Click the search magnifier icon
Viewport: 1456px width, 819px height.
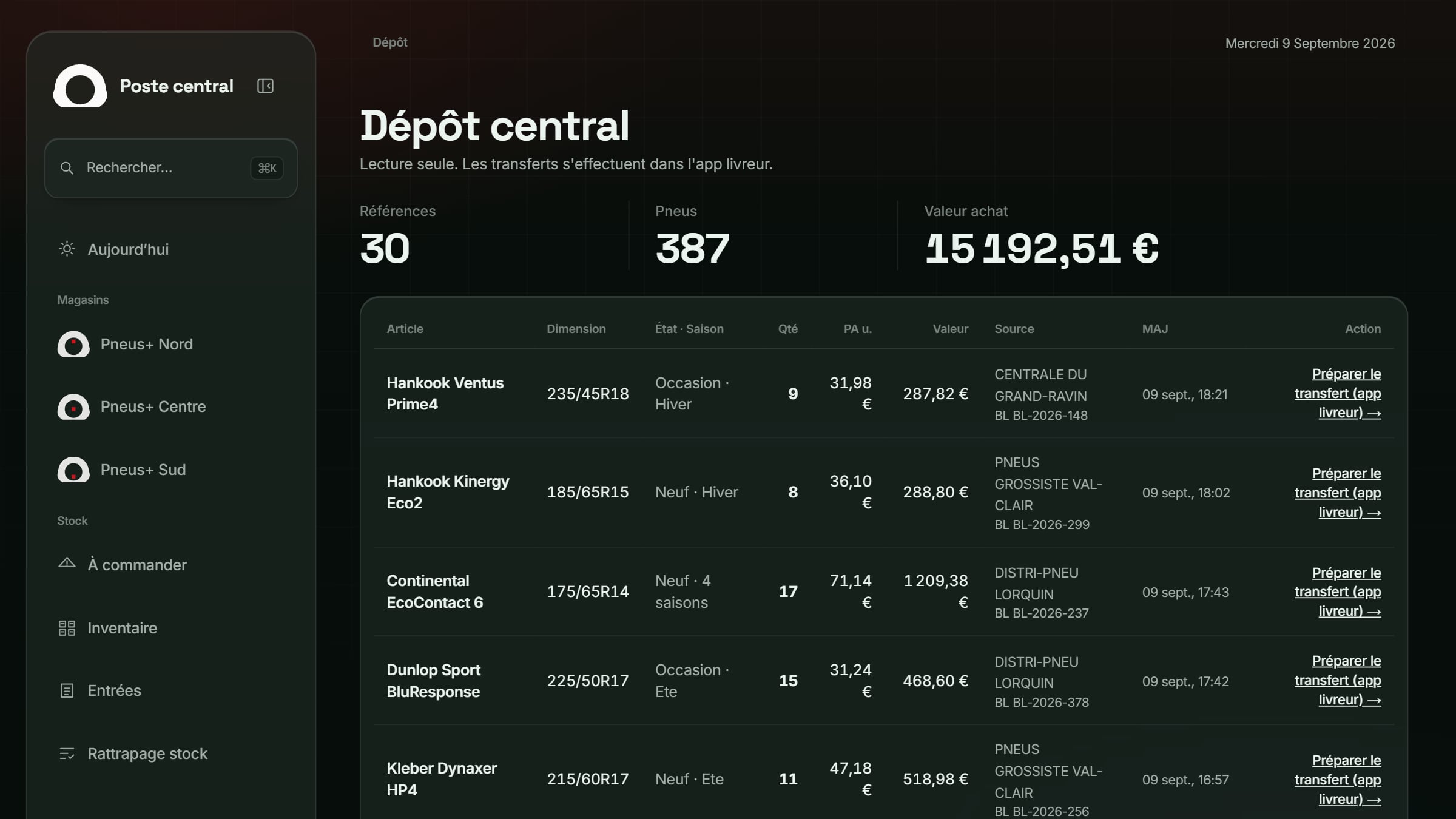(67, 168)
